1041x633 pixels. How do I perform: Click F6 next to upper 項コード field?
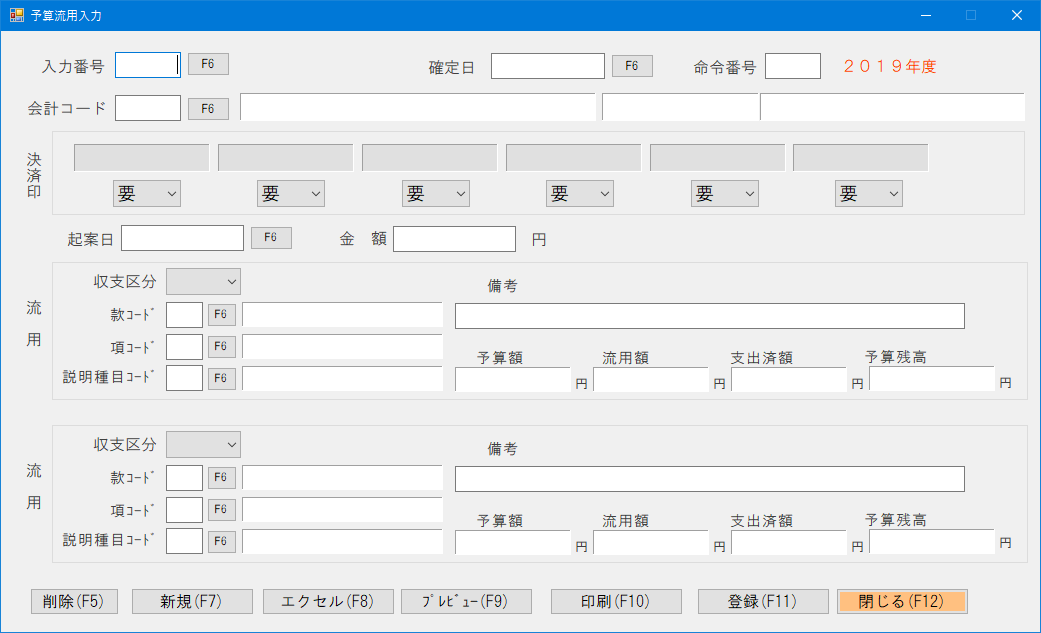click(x=221, y=345)
